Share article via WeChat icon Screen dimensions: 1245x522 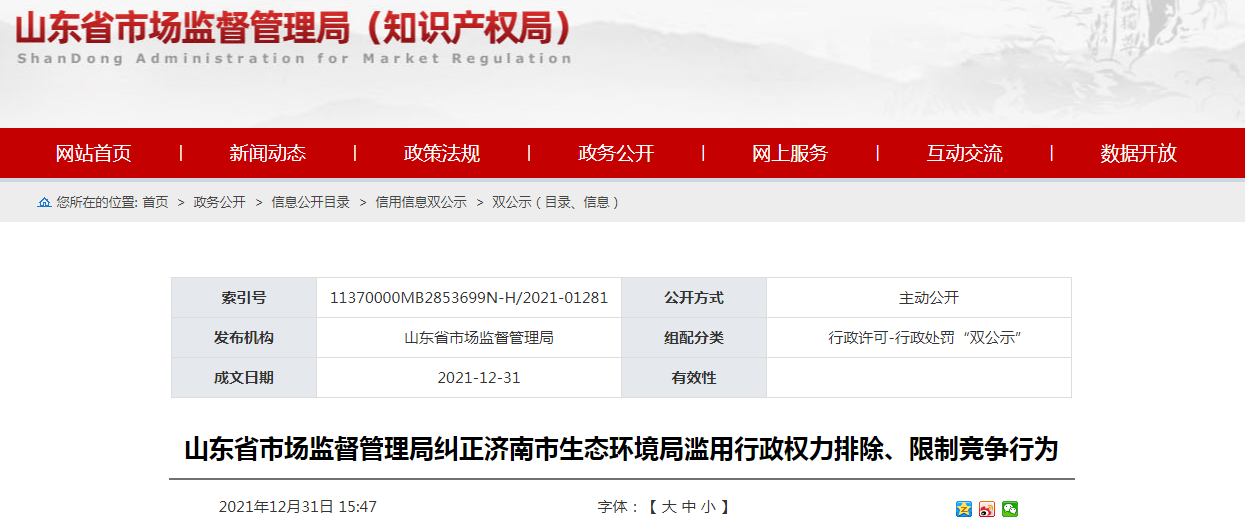[1010, 509]
